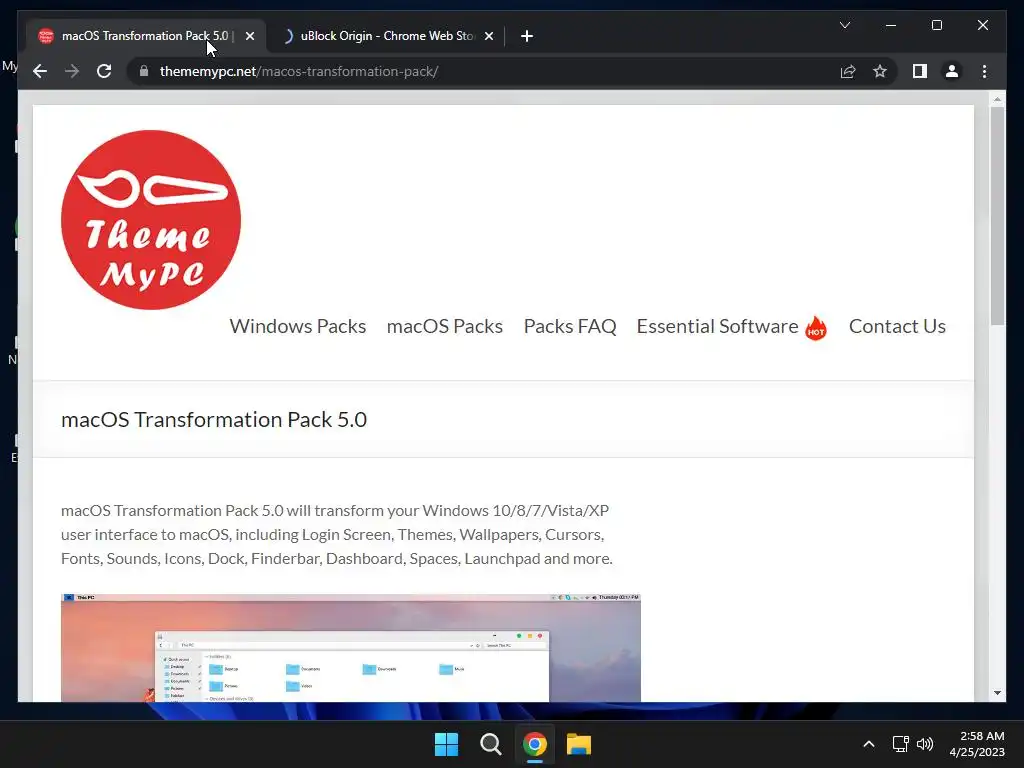Click the forward navigation arrow
Image resolution: width=1024 pixels, height=768 pixels.
72,71
